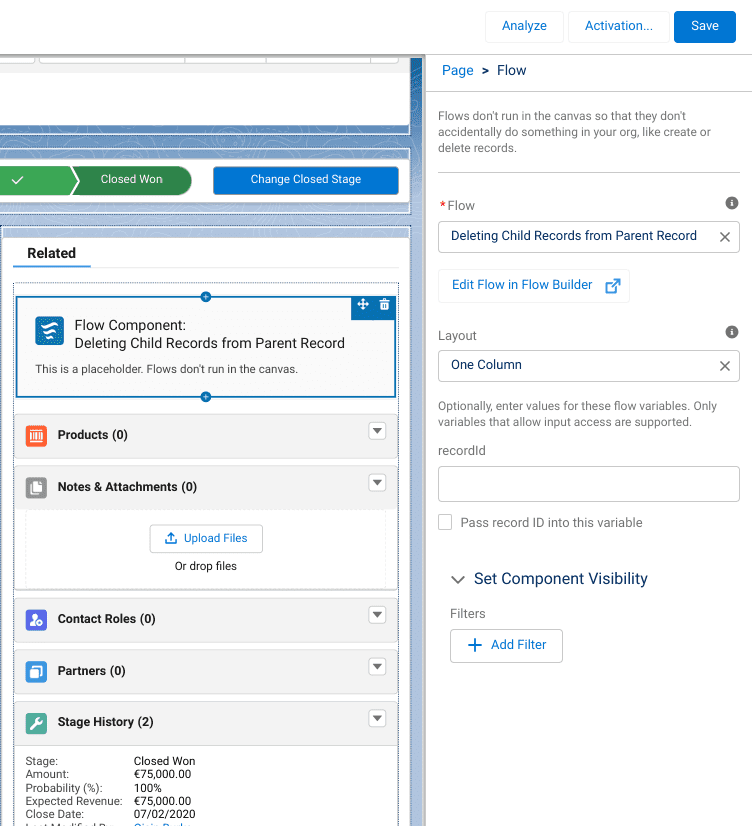Click the bottom insert handle below the Flow component
Viewport: 752px width, 826px height.
coord(206,397)
